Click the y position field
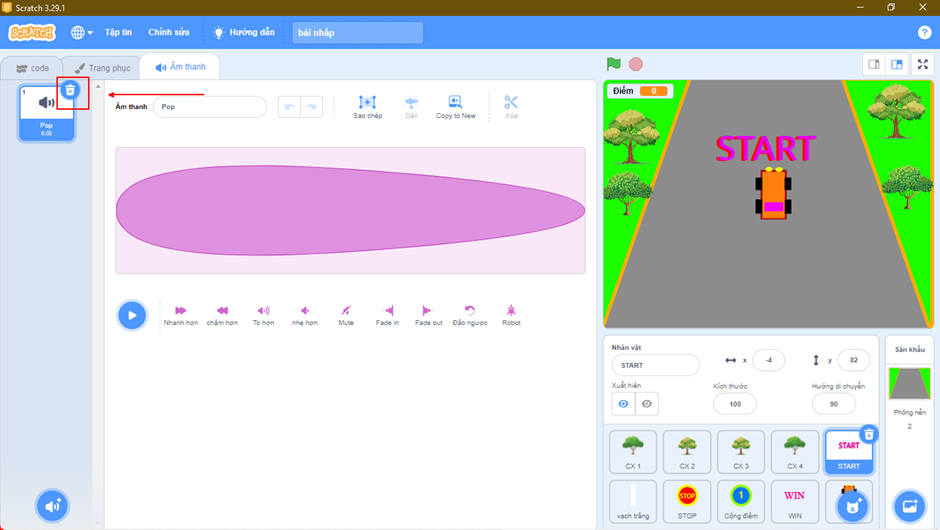940x530 pixels. tap(854, 360)
